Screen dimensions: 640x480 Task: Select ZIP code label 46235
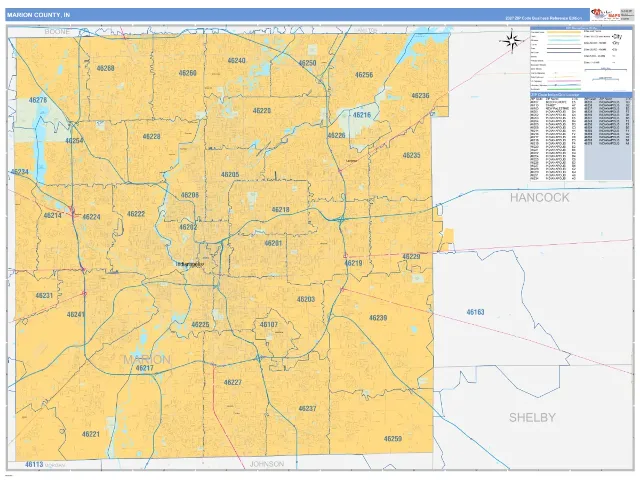(x=411, y=155)
